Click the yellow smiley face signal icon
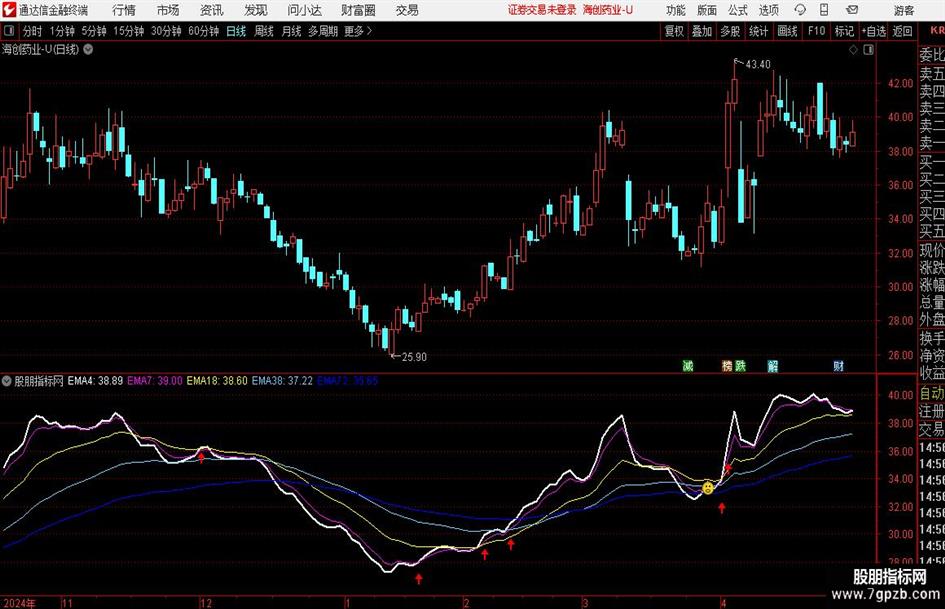The width and height of the screenshot is (945, 609). point(708,487)
